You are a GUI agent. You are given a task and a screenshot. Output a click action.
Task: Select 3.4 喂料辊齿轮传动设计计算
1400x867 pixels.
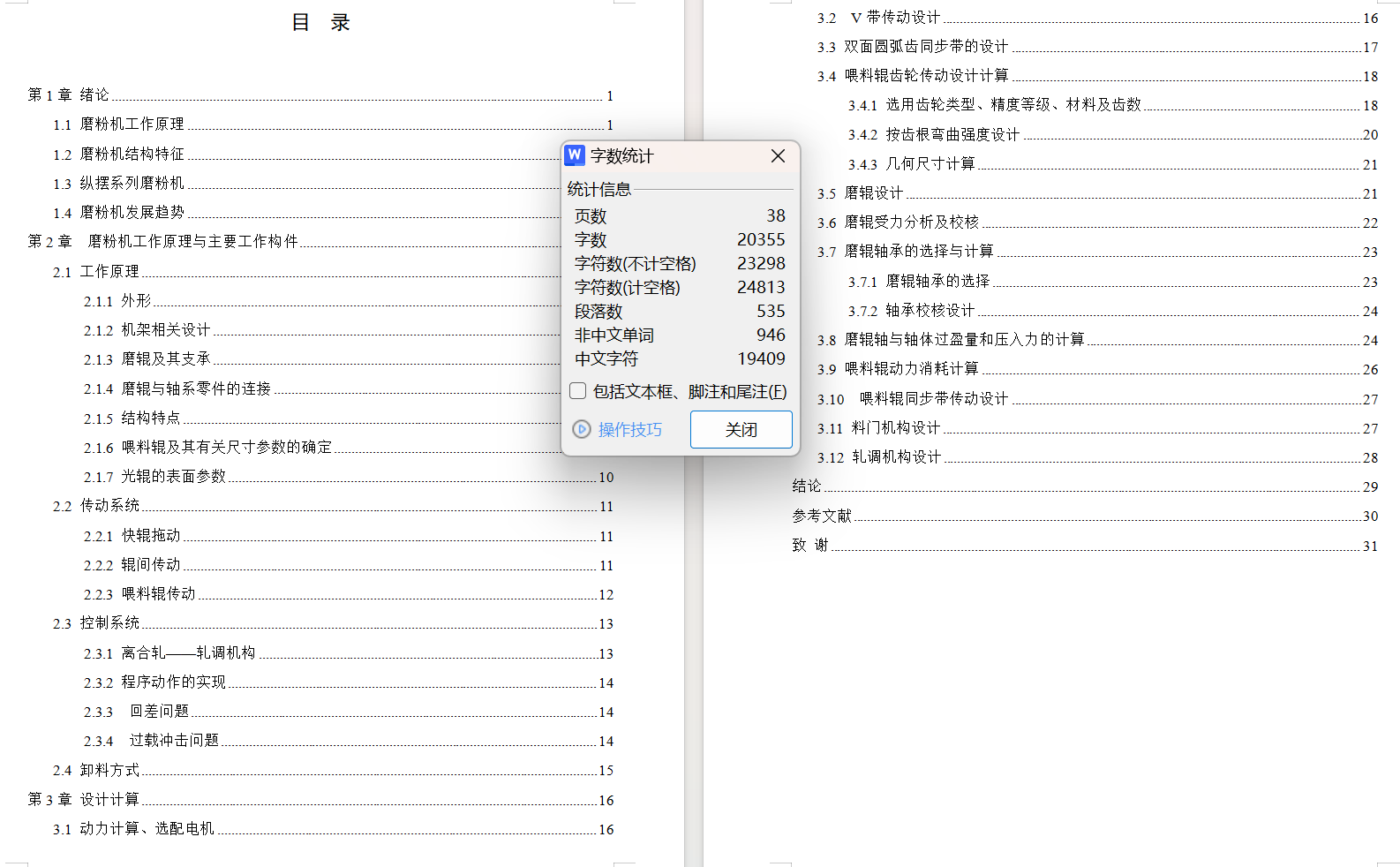tap(1097, 76)
